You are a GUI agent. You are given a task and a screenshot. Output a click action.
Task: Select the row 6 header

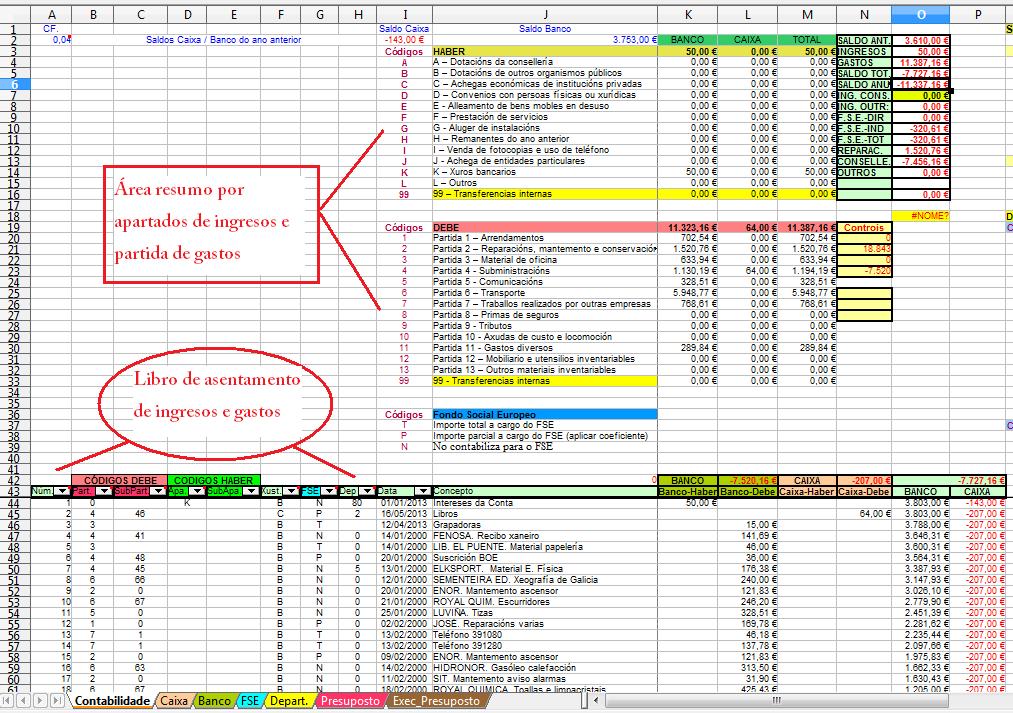14,84
